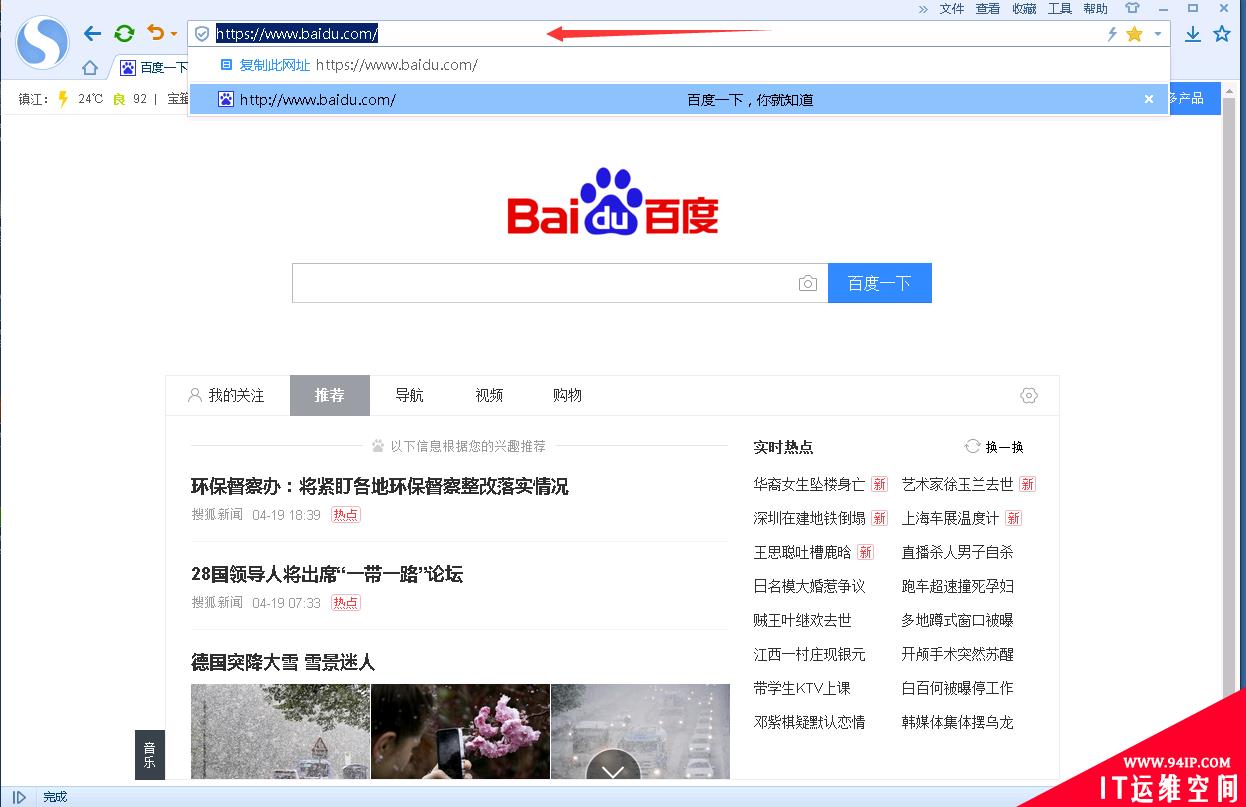Open the 收藏 menu
This screenshot has width=1246, height=807.
pos(1024,9)
